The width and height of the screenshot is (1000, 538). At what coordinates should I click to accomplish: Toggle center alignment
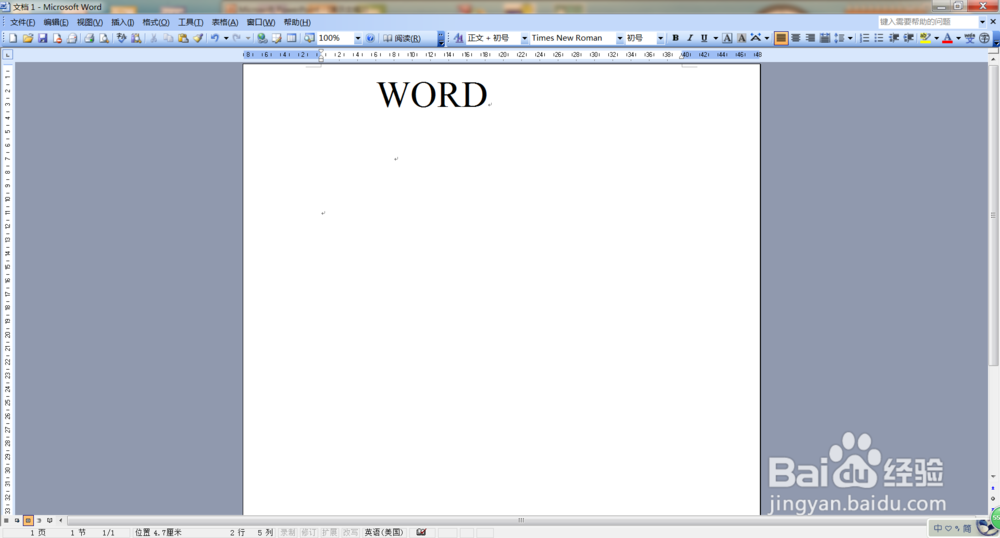pos(795,38)
